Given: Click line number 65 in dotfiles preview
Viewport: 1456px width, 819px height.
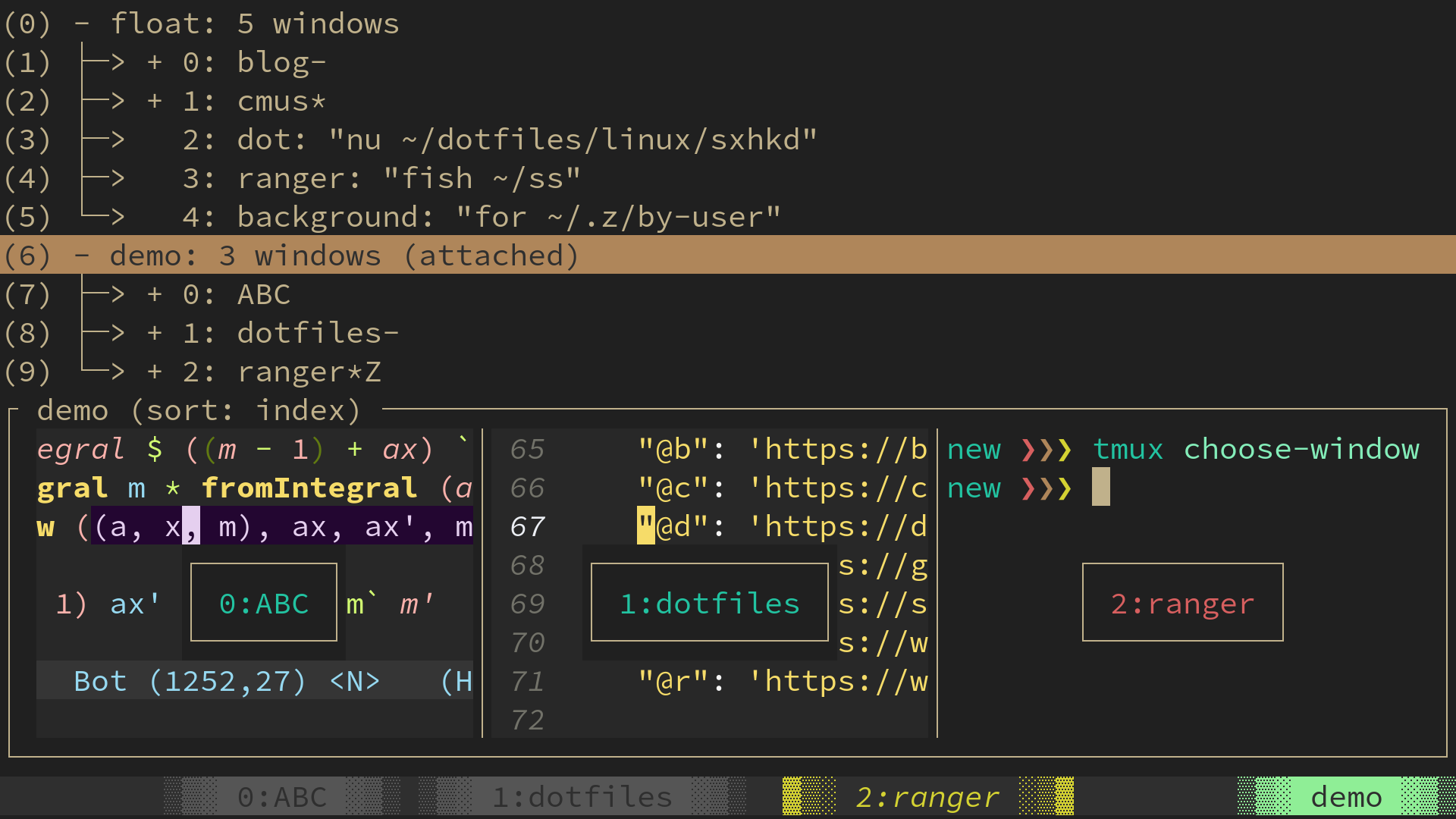Looking at the screenshot, I should 528,449.
